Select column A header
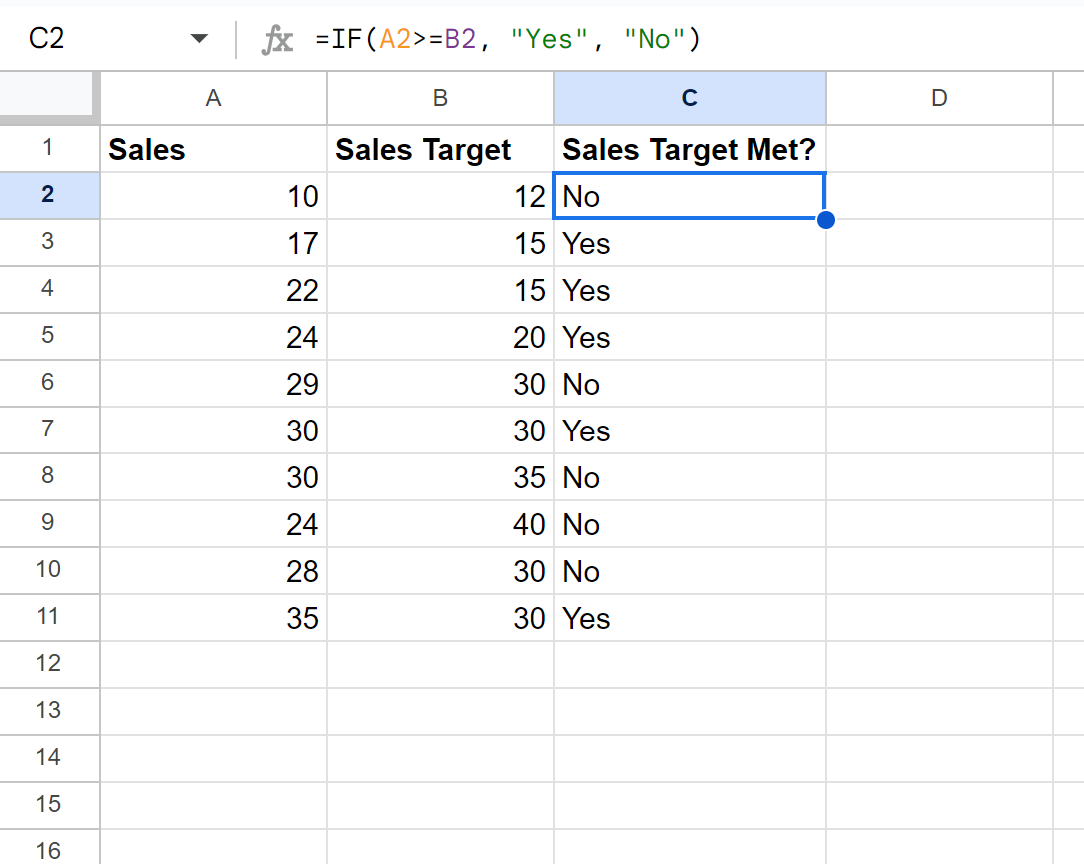The width and height of the screenshot is (1084, 864). tap(214, 98)
